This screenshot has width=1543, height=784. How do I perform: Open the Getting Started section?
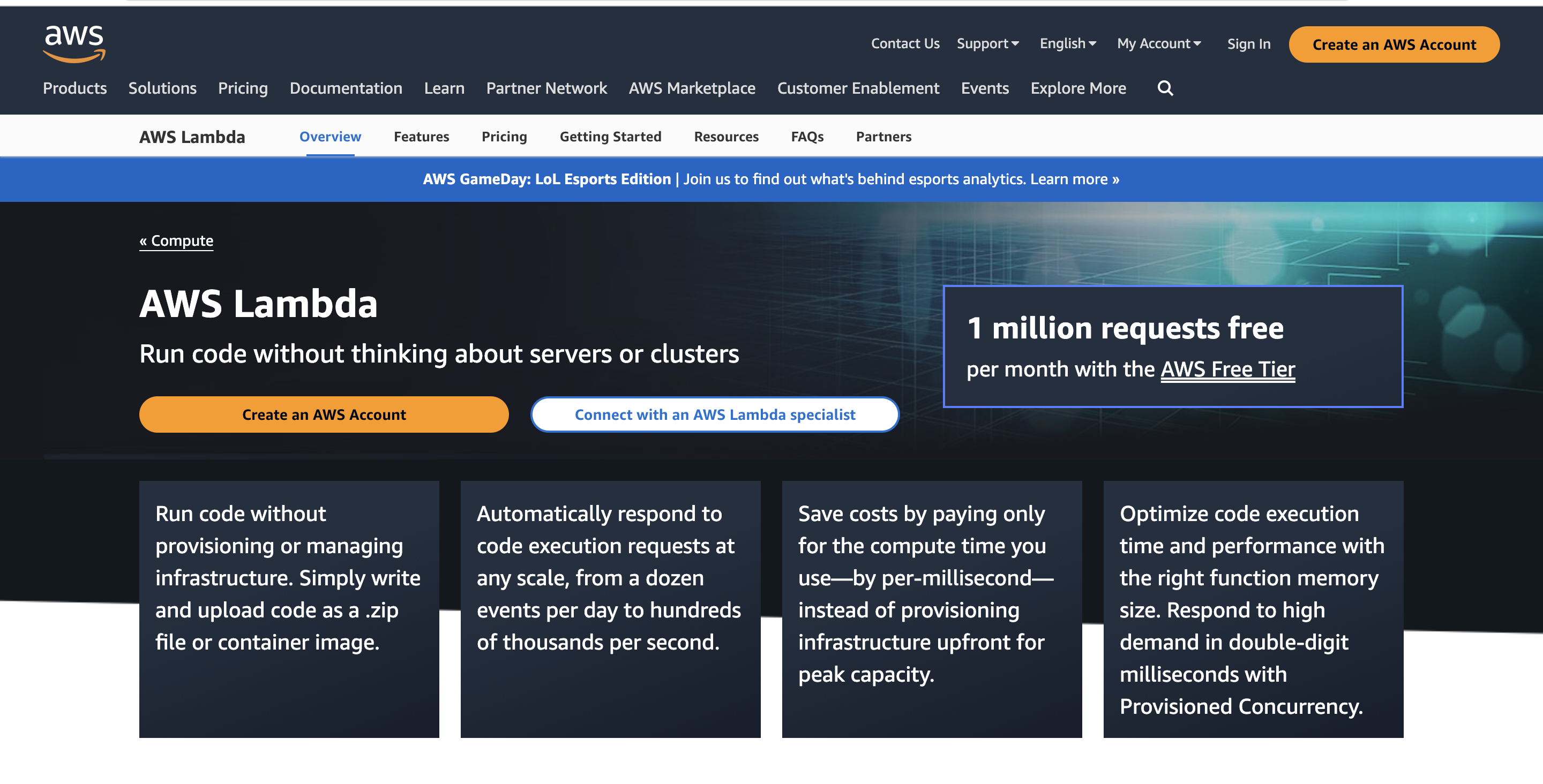tap(611, 135)
